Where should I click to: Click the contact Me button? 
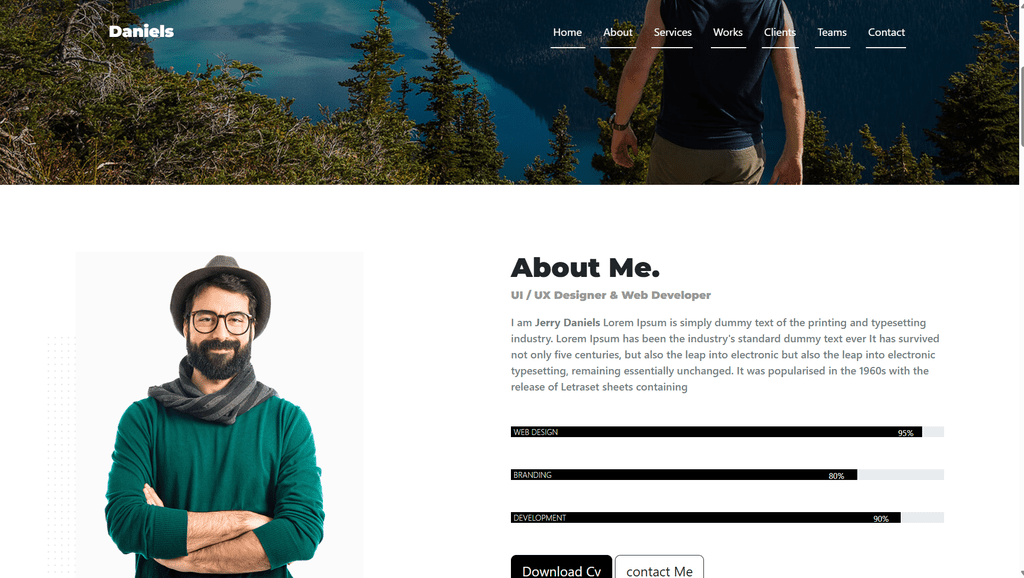coord(659,568)
